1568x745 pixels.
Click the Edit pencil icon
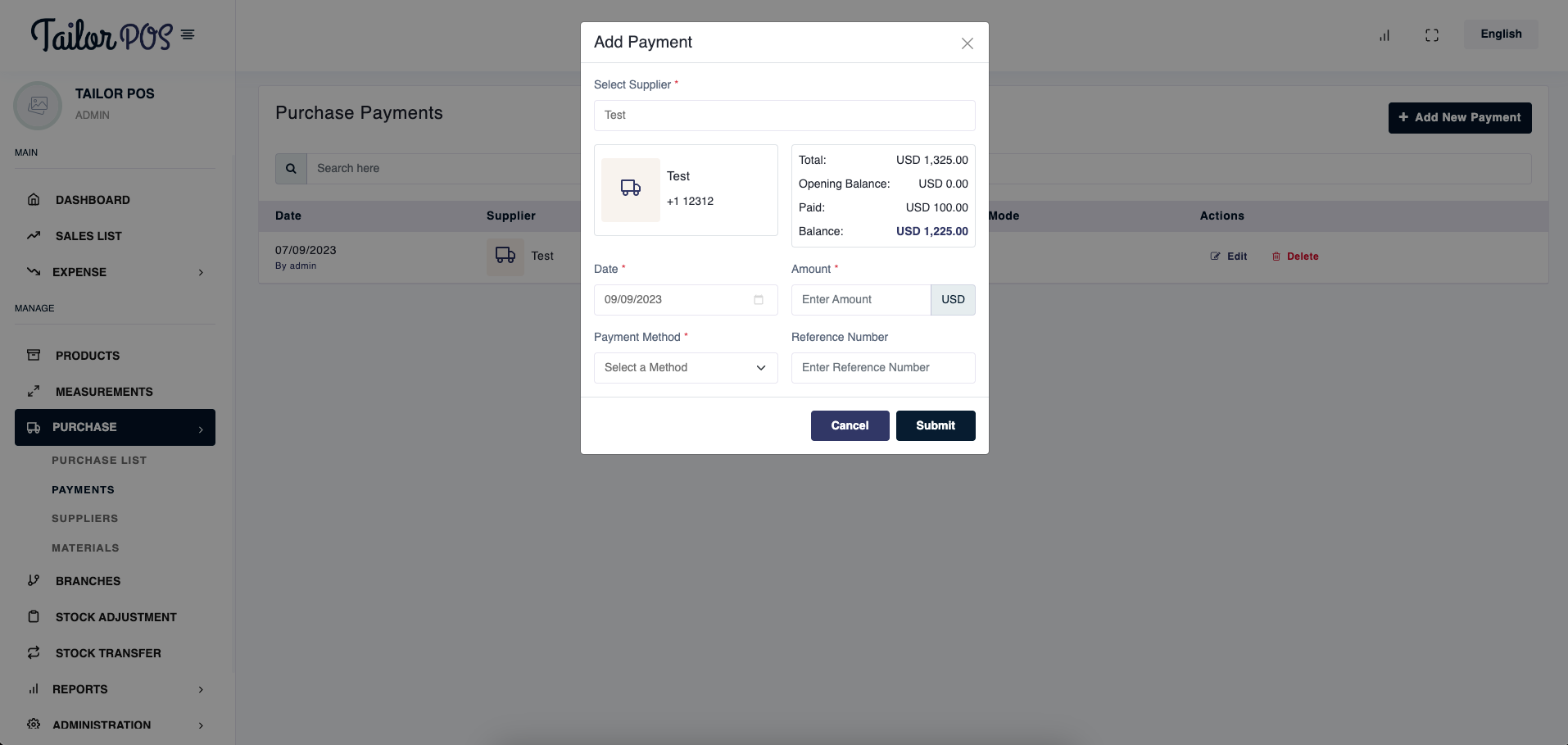click(x=1216, y=257)
